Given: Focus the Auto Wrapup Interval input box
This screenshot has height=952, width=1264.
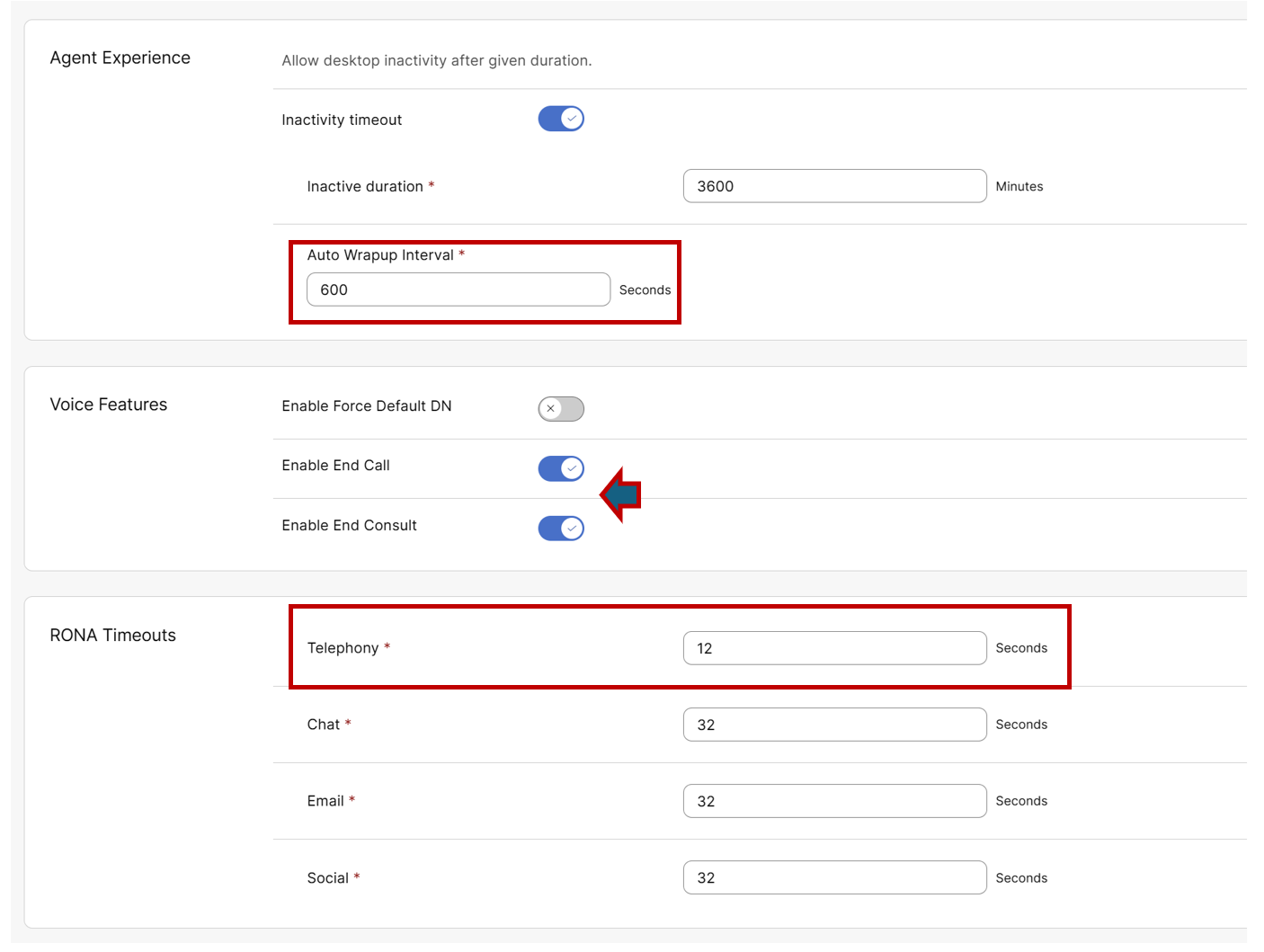Looking at the screenshot, I should (458, 289).
